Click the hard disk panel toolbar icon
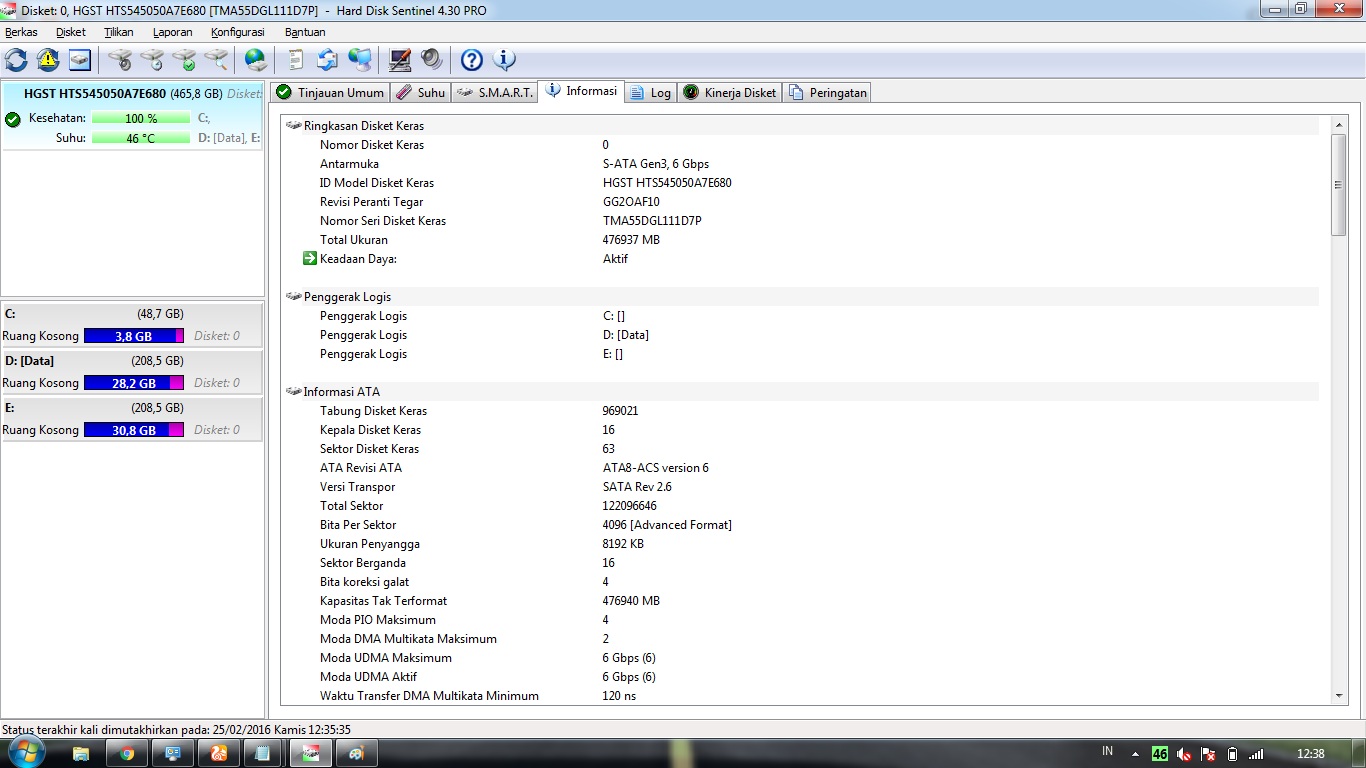This screenshot has width=1366, height=768. click(x=80, y=60)
